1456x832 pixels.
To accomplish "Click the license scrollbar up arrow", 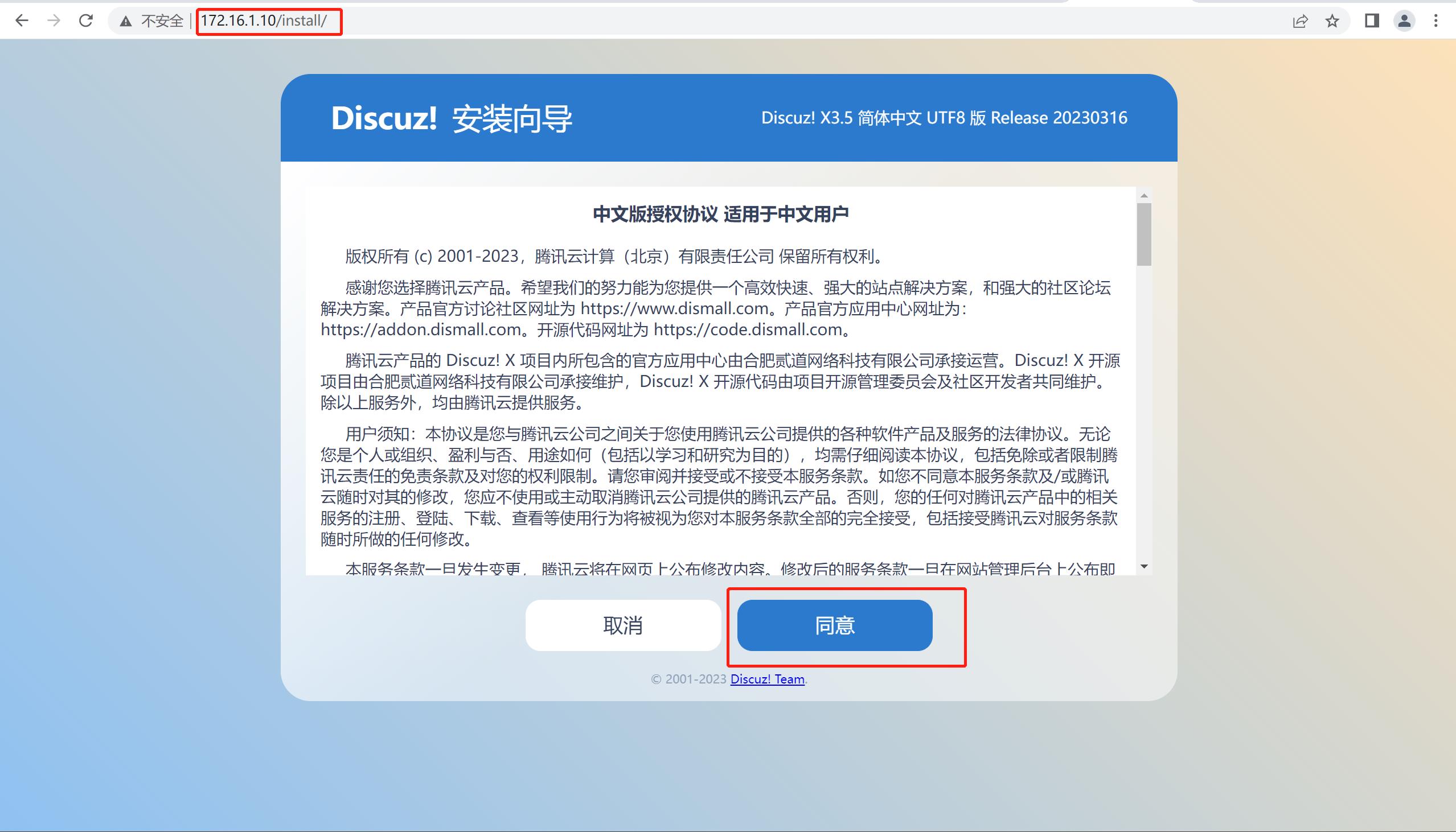I will (1144, 196).
